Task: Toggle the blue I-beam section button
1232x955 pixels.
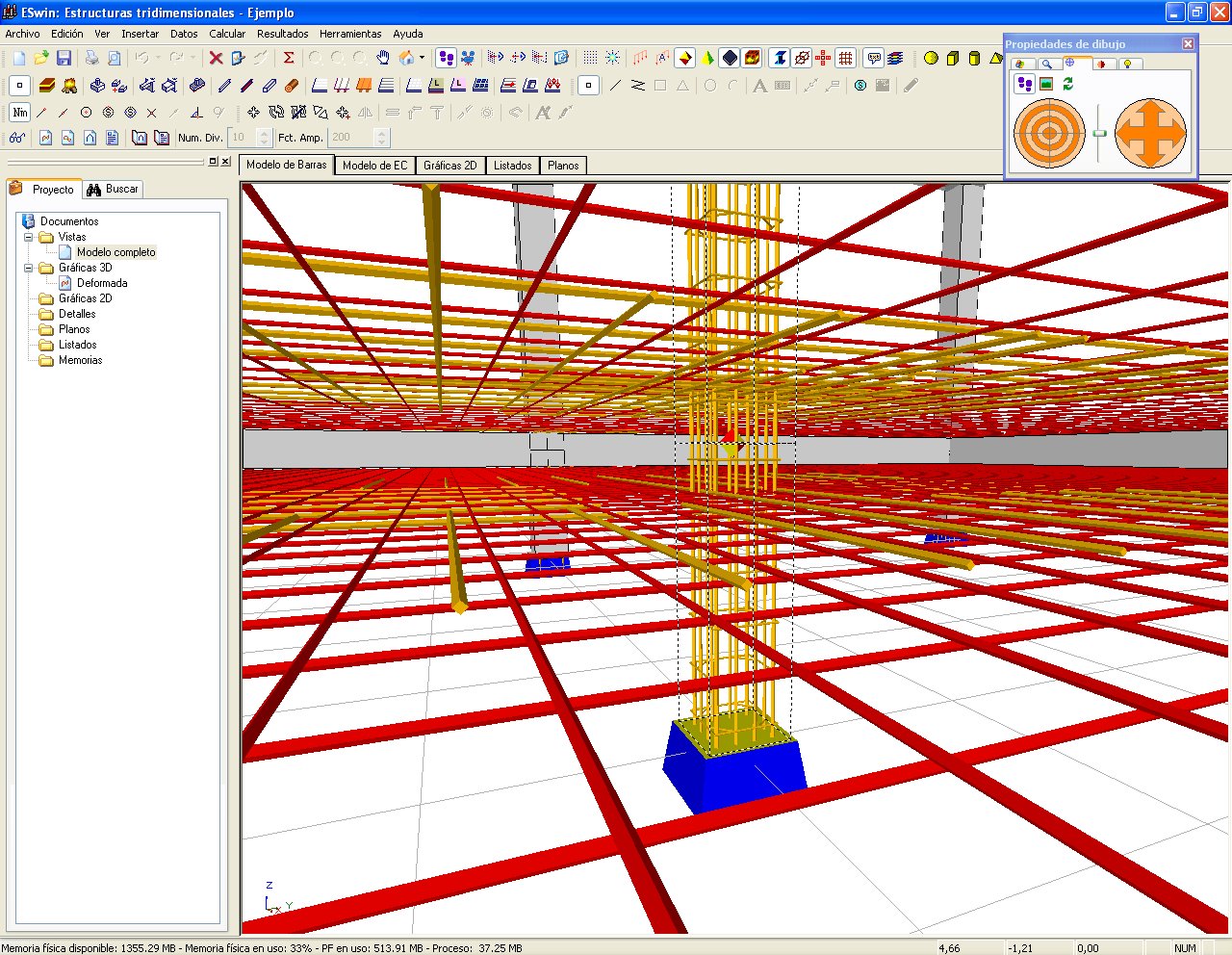Action: point(780,59)
